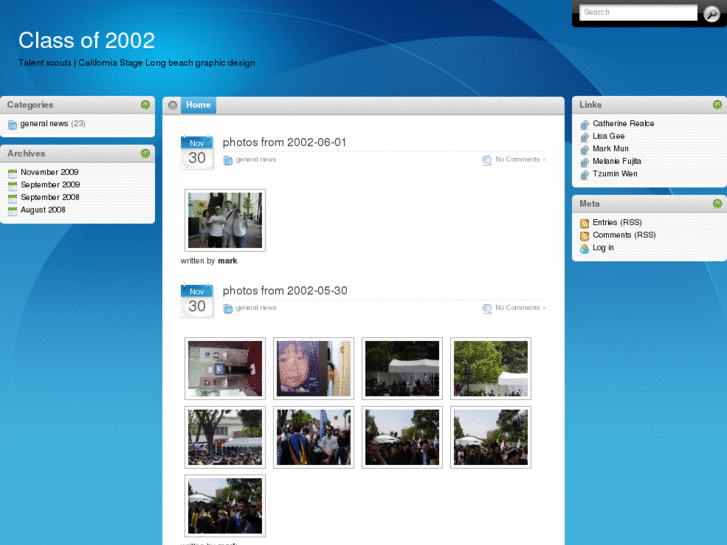Open the group photo thumbnail in 2002-06-01 post

[225, 220]
